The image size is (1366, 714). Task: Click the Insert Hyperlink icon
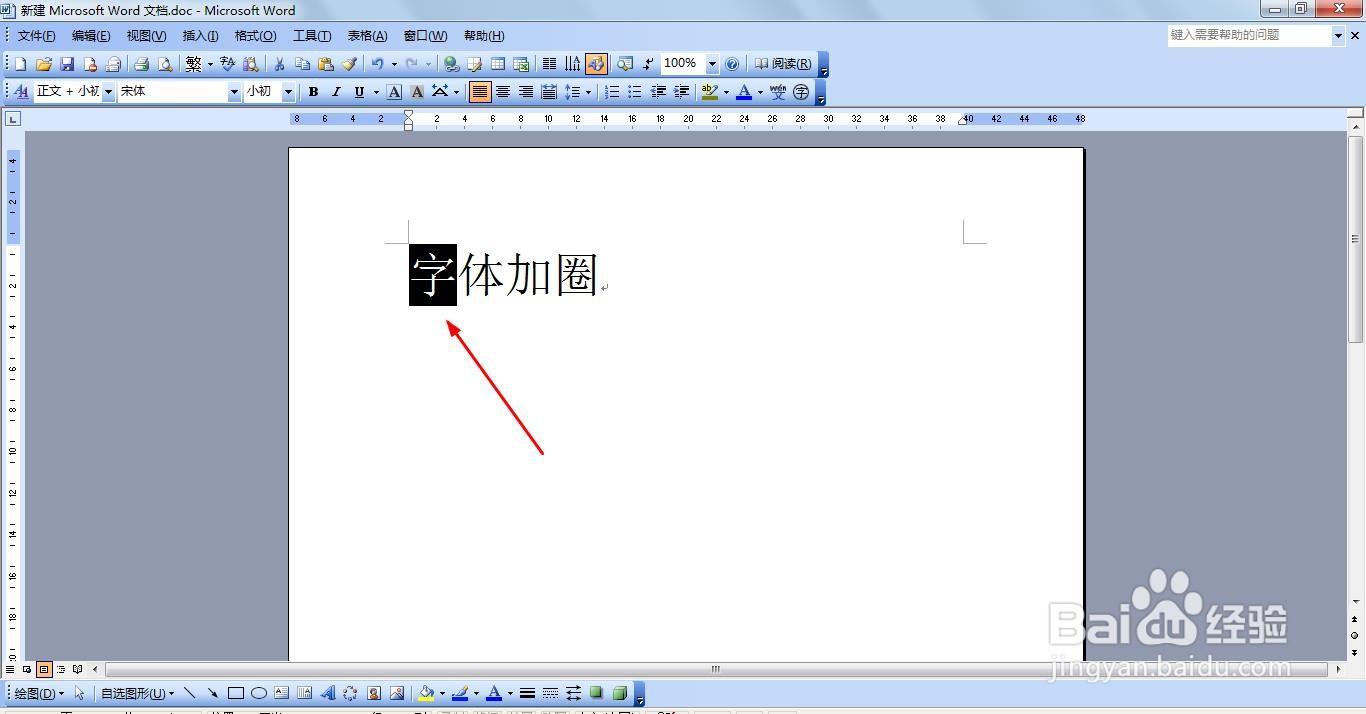pyautogui.click(x=450, y=63)
